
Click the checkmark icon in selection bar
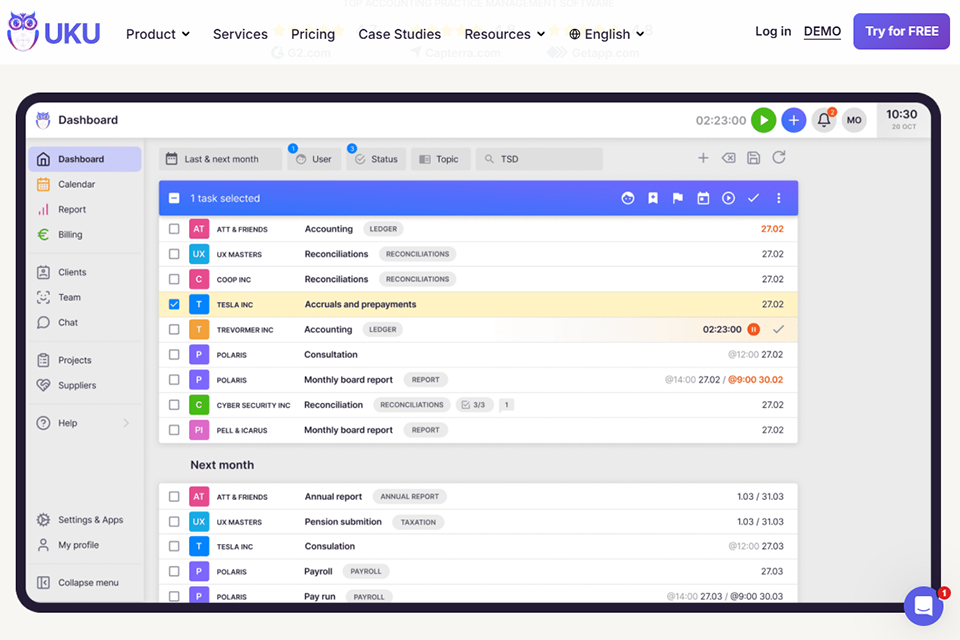(753, 198)
